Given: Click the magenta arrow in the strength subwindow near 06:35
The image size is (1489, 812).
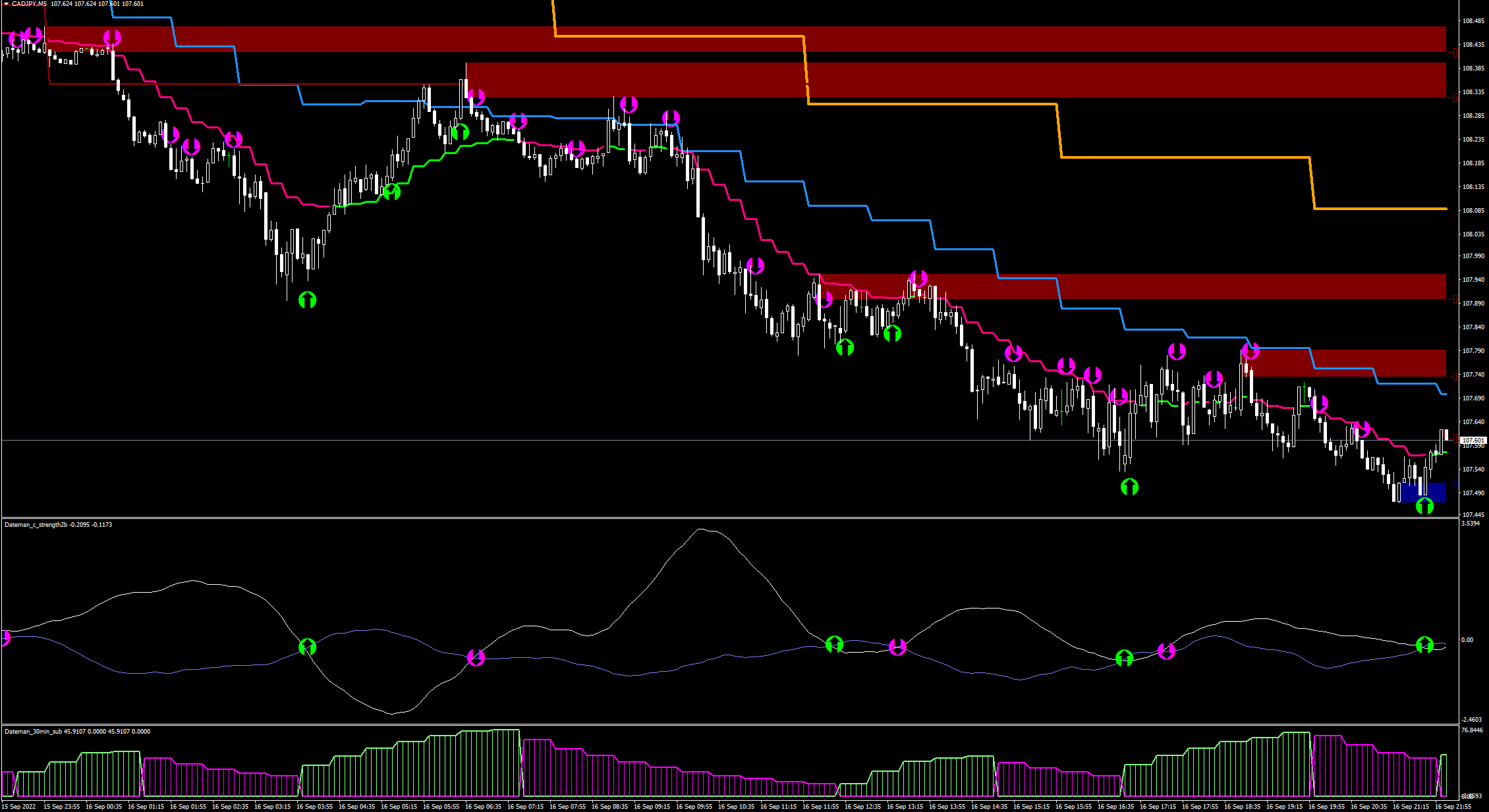Looking at the screenshot, I should 476,657.
